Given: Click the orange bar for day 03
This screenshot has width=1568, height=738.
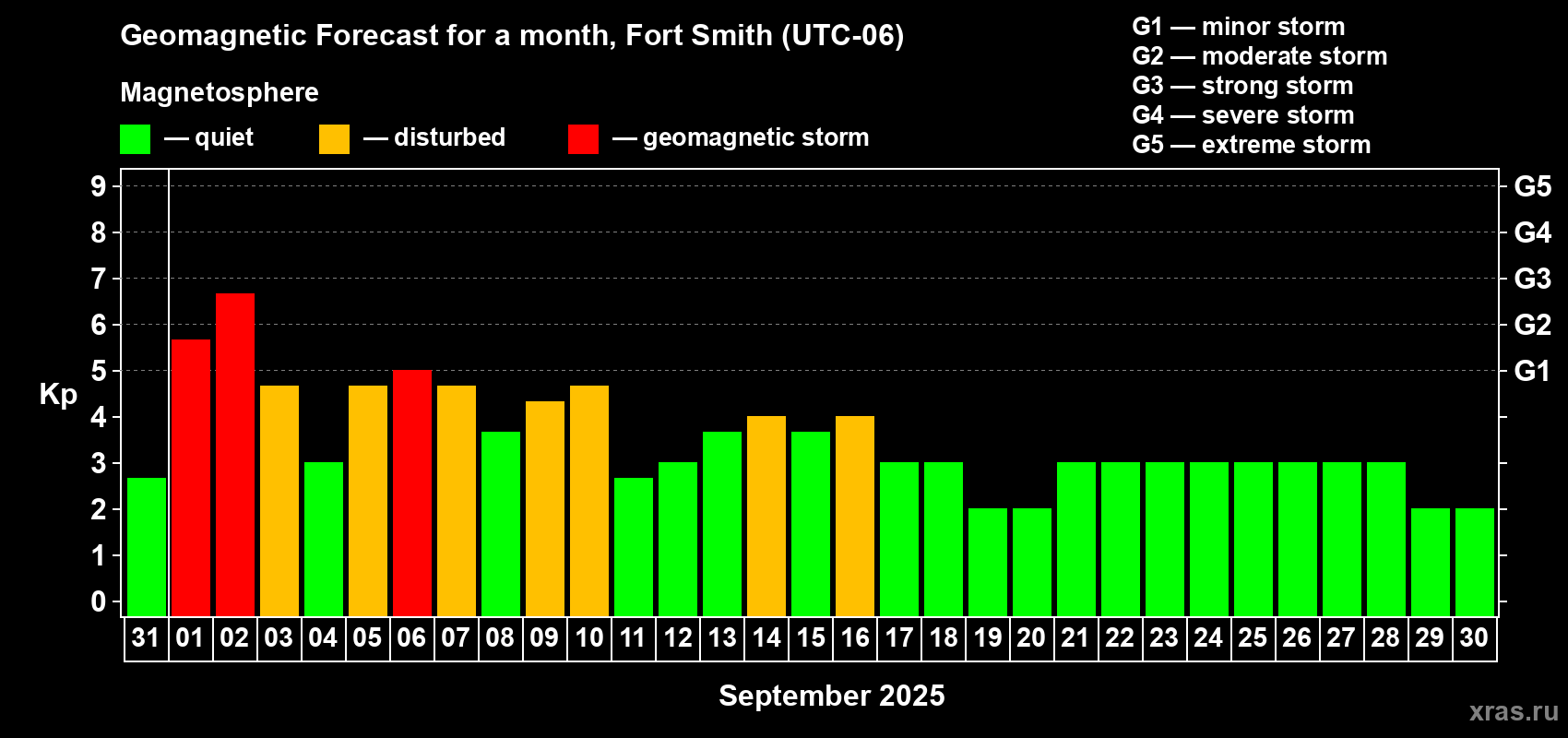Looking at the screenshot, I should pos(279,501).
